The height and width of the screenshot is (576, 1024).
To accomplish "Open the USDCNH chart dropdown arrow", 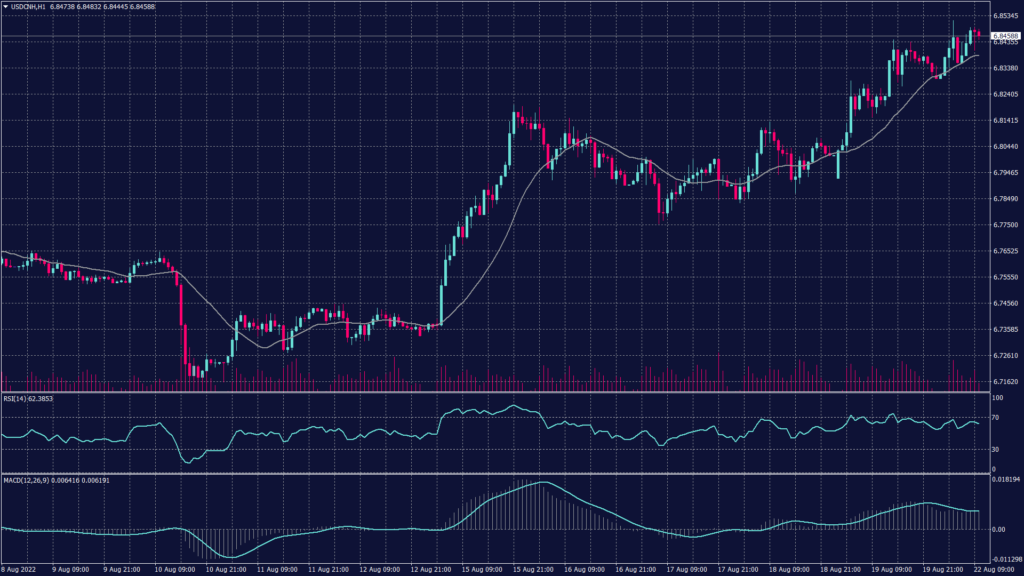I will point(8,6).
